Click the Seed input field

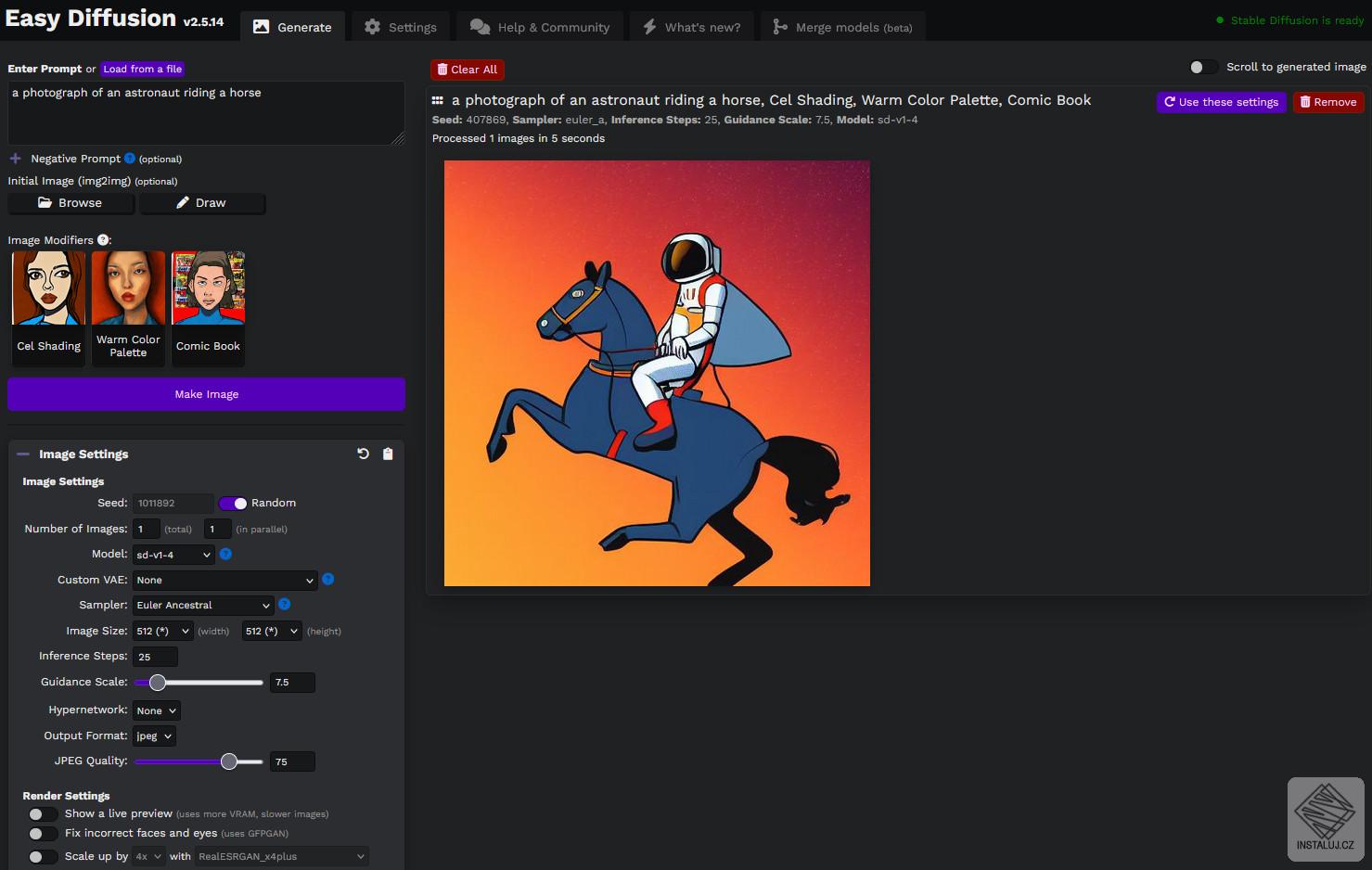click(x=173, y=504)
